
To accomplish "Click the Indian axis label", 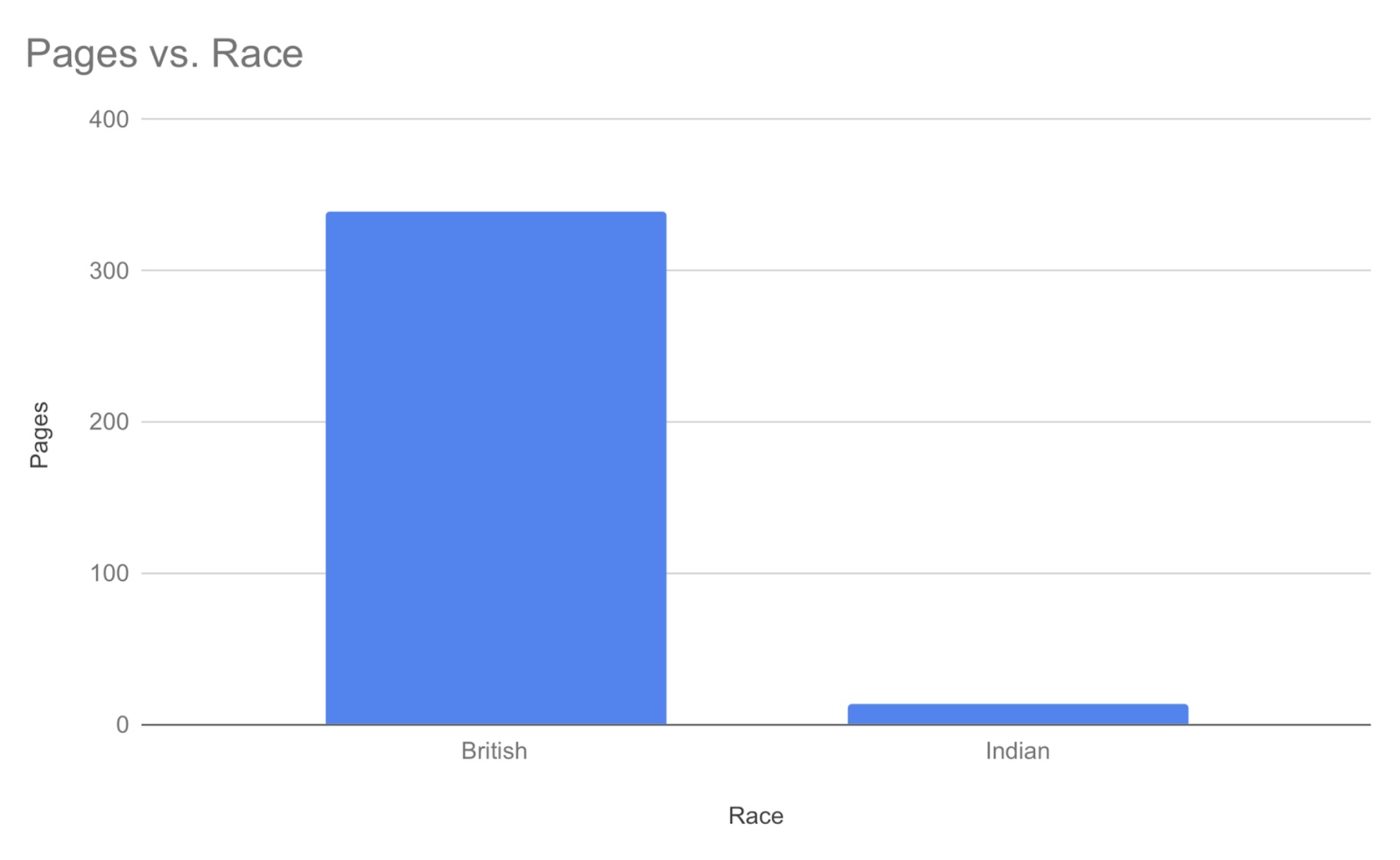I will pos(1018,751).
